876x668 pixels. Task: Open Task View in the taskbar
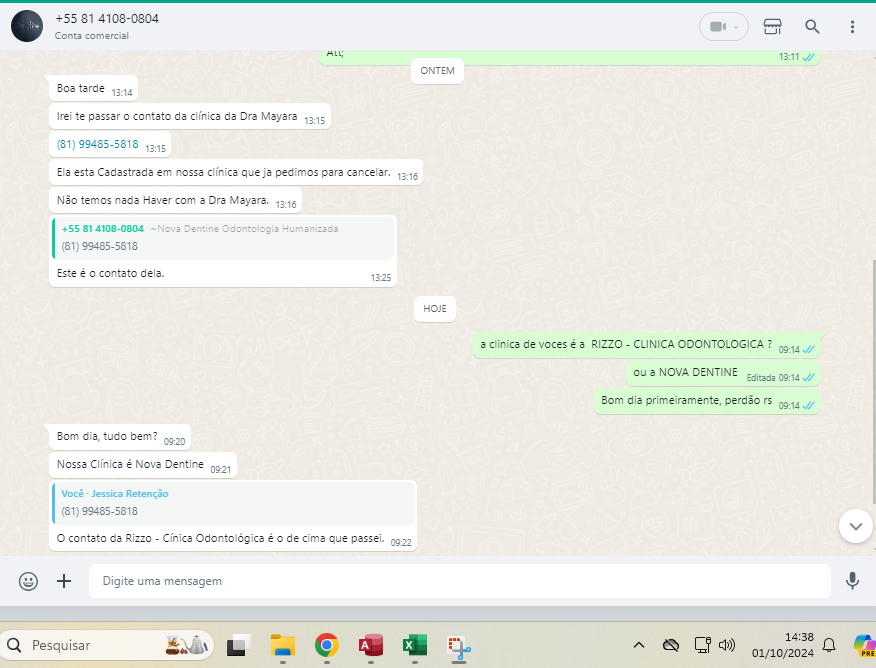[x=239, y=646]
